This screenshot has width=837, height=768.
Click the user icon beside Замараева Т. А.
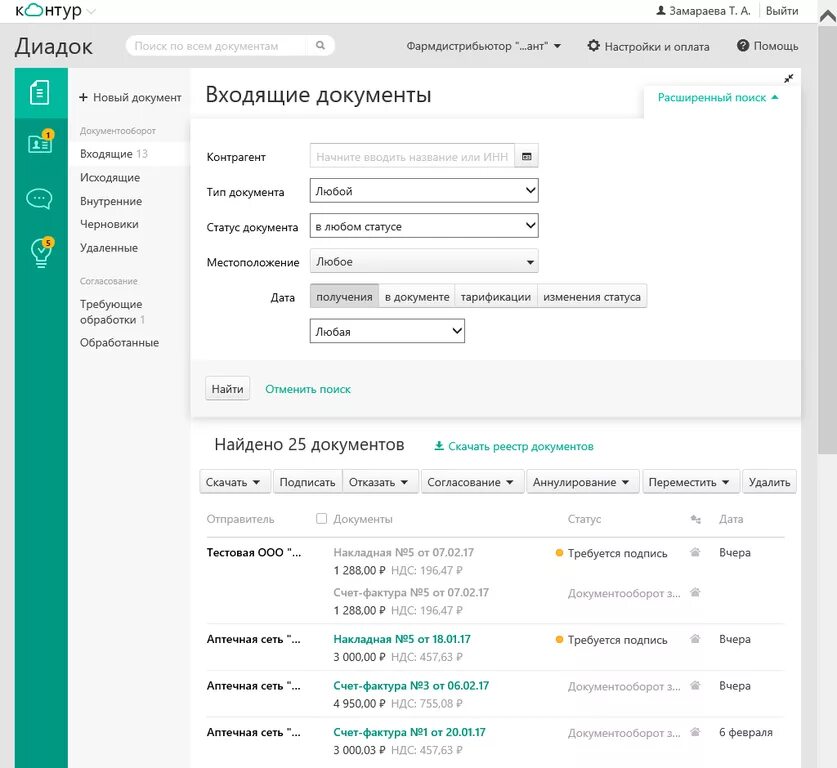[661, 10]
